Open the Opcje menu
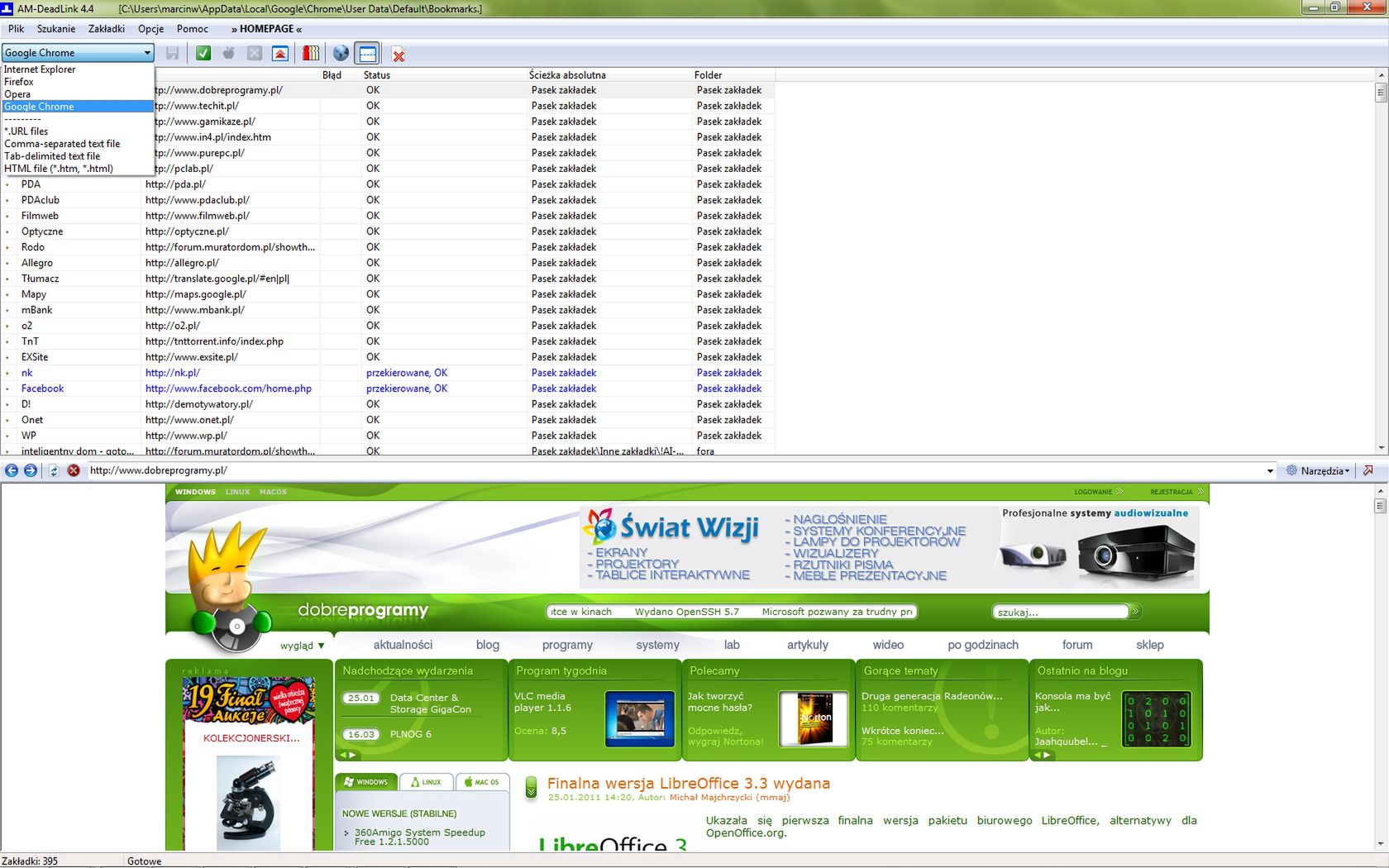This screenshot has height=868, width=1389. [x=151, y=29]
